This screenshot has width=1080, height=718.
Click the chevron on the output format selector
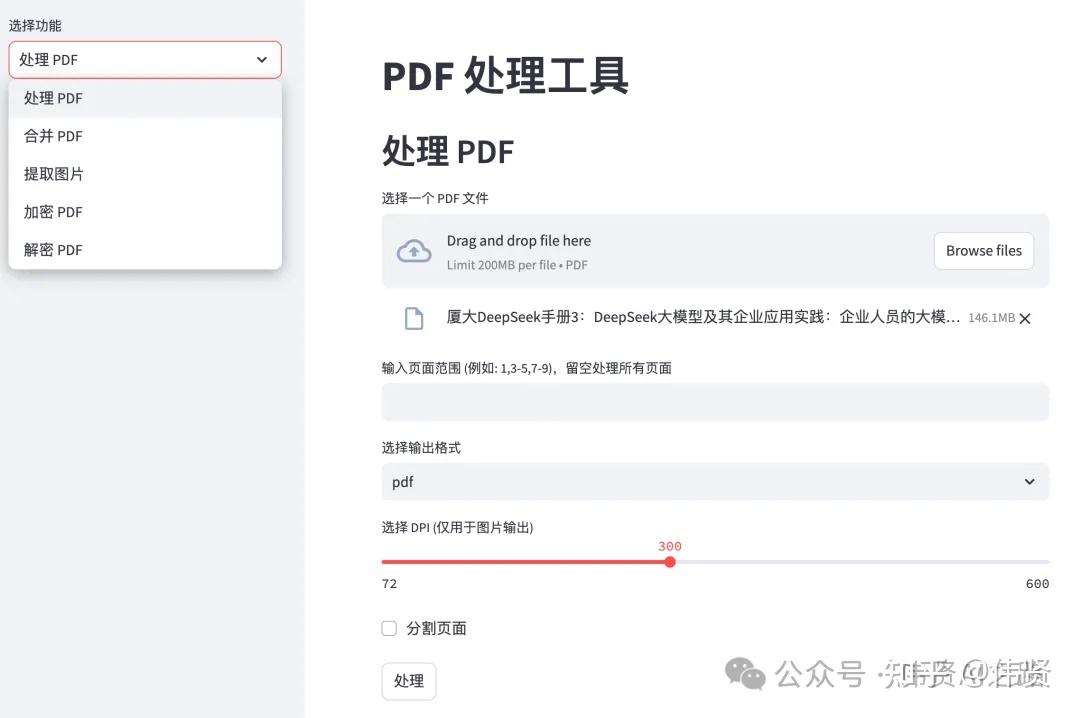(1029, 482)
